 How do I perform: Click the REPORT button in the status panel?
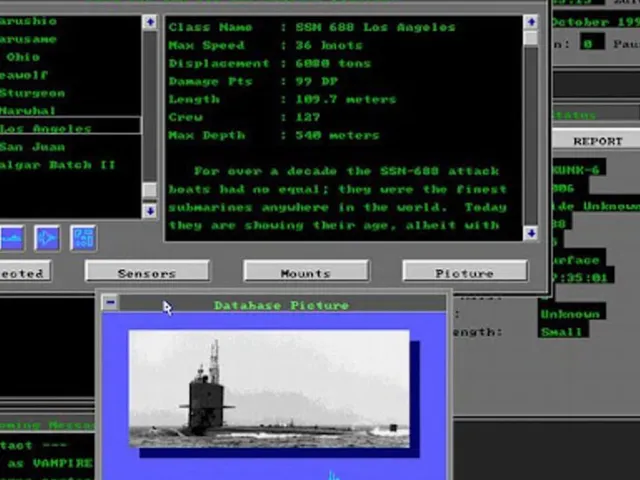coord(598,141)
